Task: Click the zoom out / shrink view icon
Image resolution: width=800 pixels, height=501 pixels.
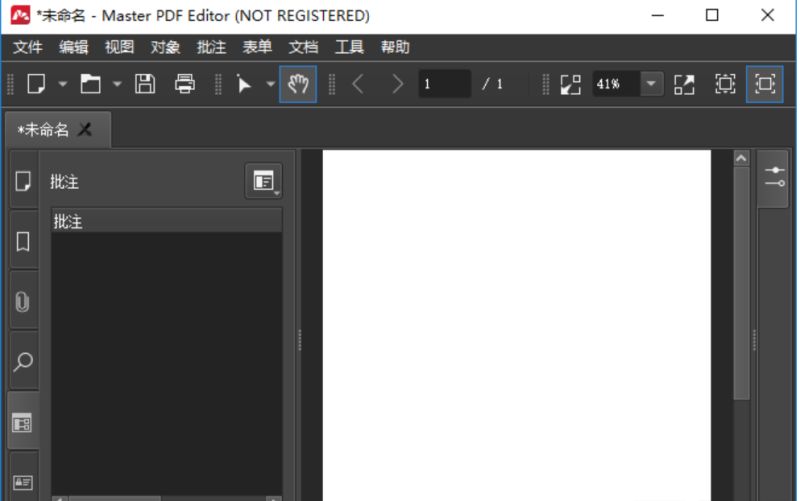Action: pos(570,84)
